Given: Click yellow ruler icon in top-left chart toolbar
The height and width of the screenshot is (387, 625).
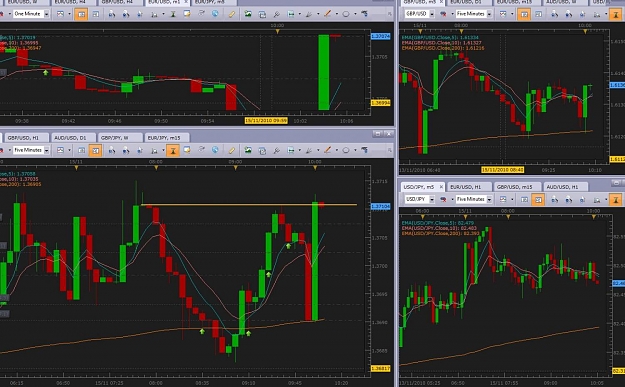Looking at the screenshot, I should (x=232, y=14).
